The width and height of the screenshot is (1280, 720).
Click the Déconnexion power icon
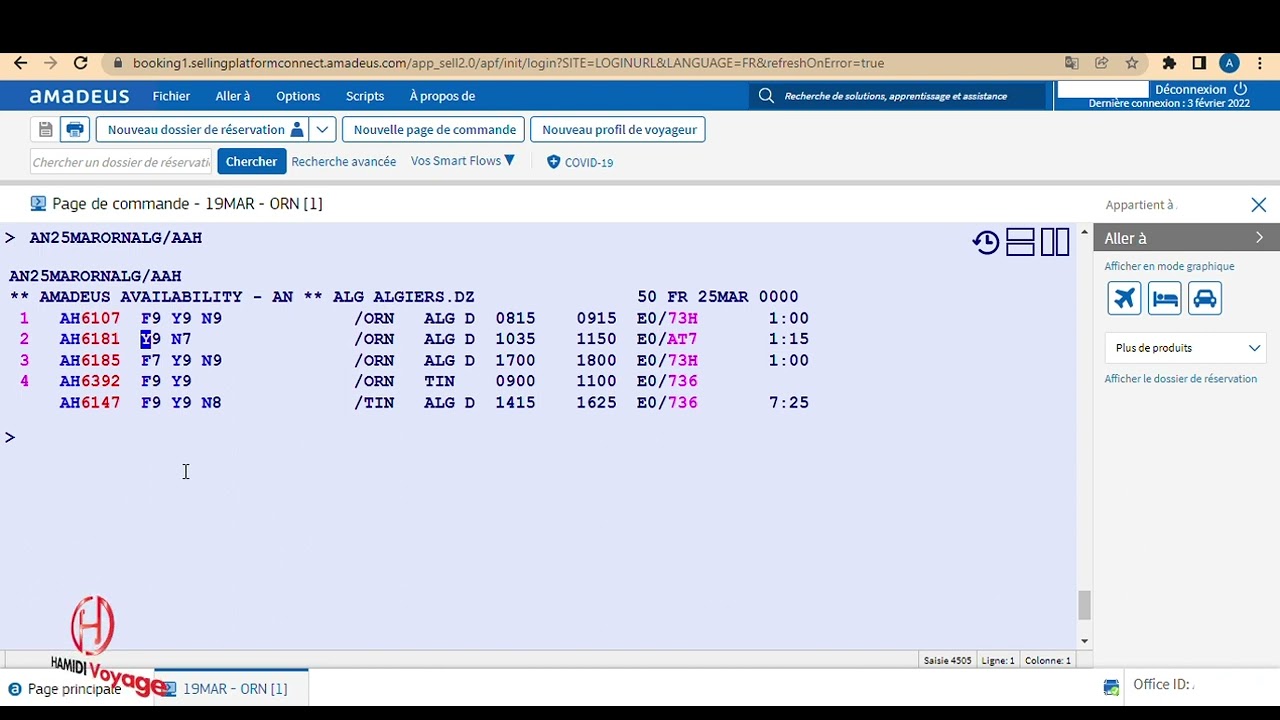coord(1241,89)
